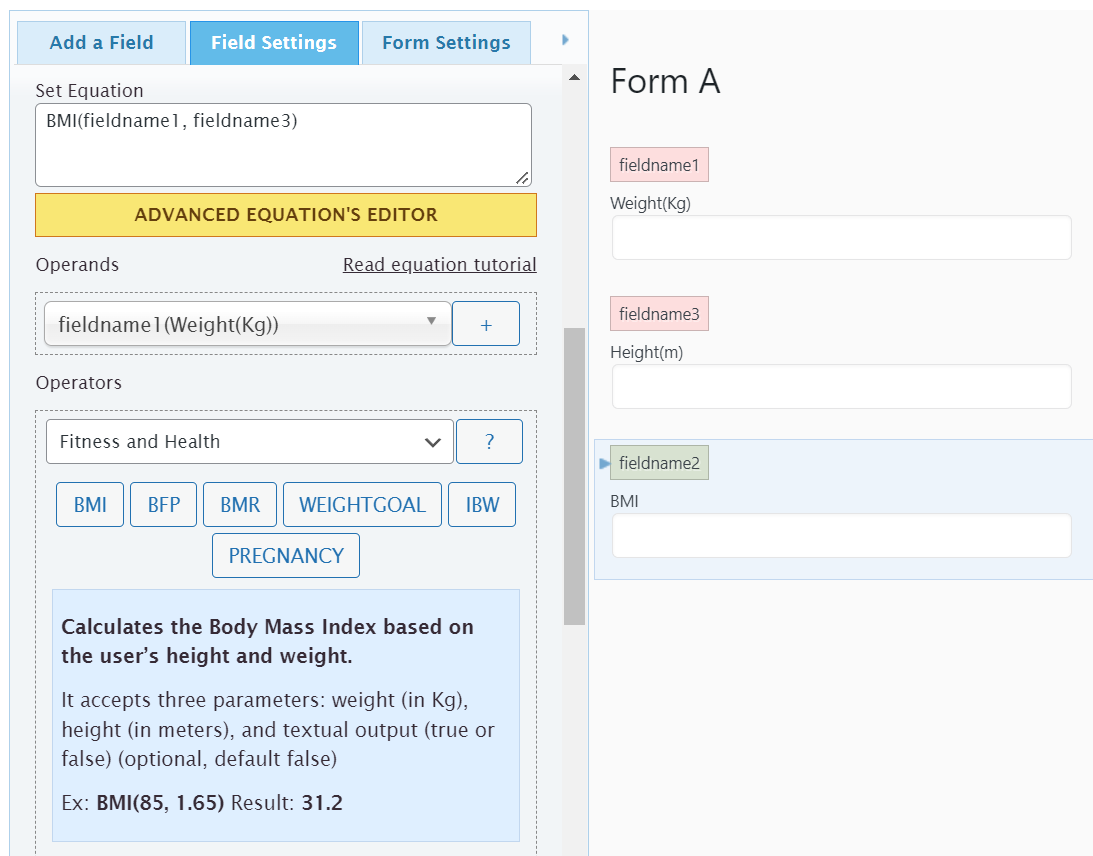
Task: Insert the BFP operator
Action: click(x=164, y=505)
